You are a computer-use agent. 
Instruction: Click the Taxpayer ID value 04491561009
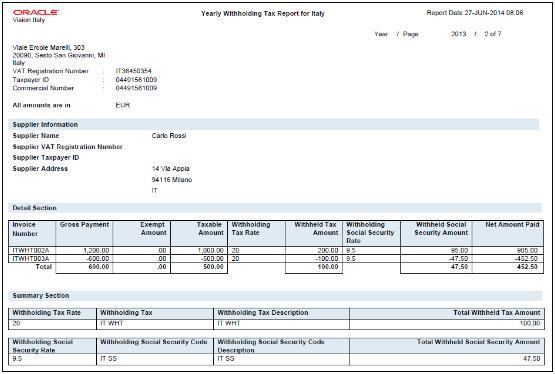point(136,80)
